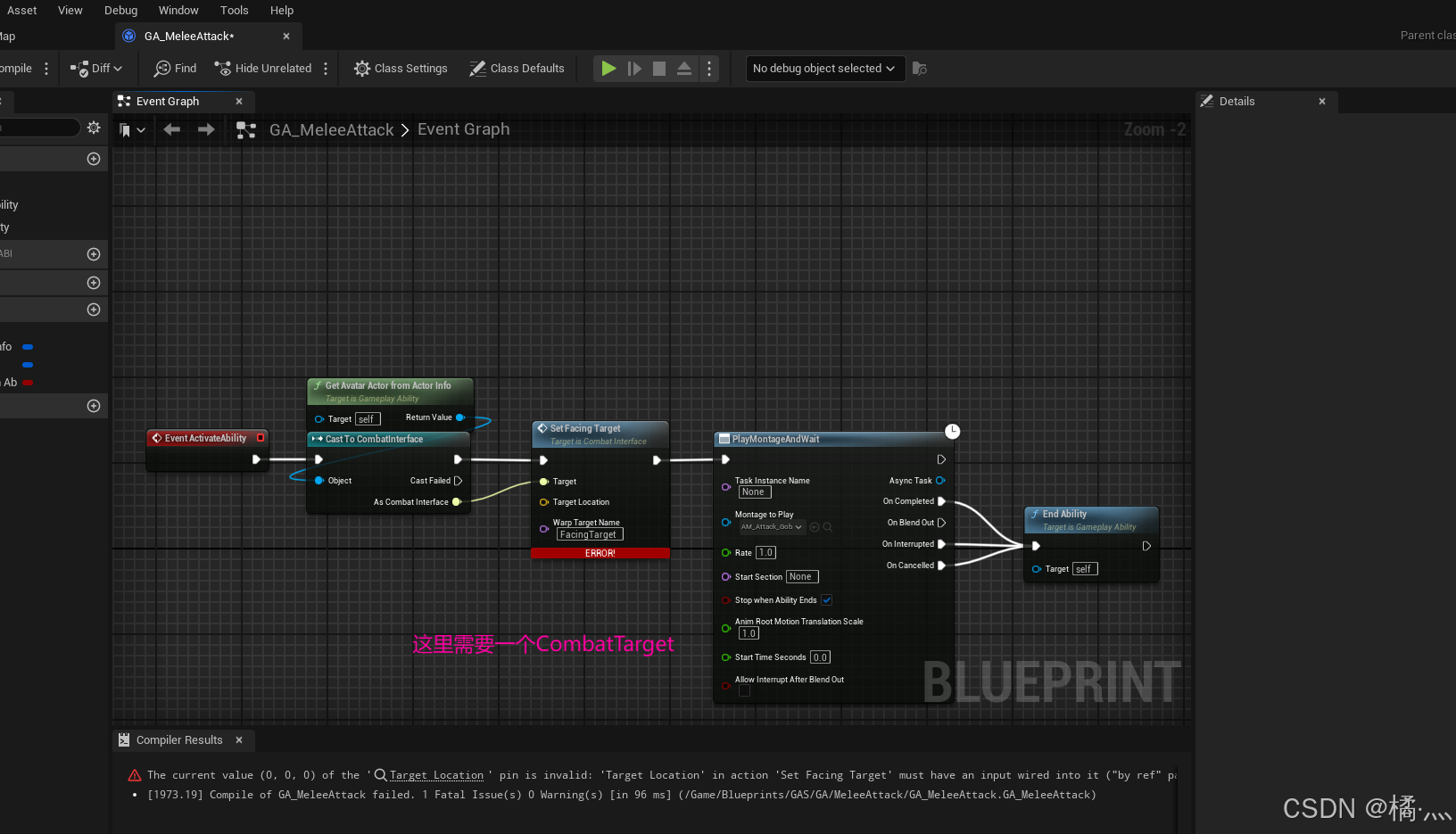This screenshot has width=1456, height=834.
Task: Navigate back in graph history
Action: [x=172, y=130]
